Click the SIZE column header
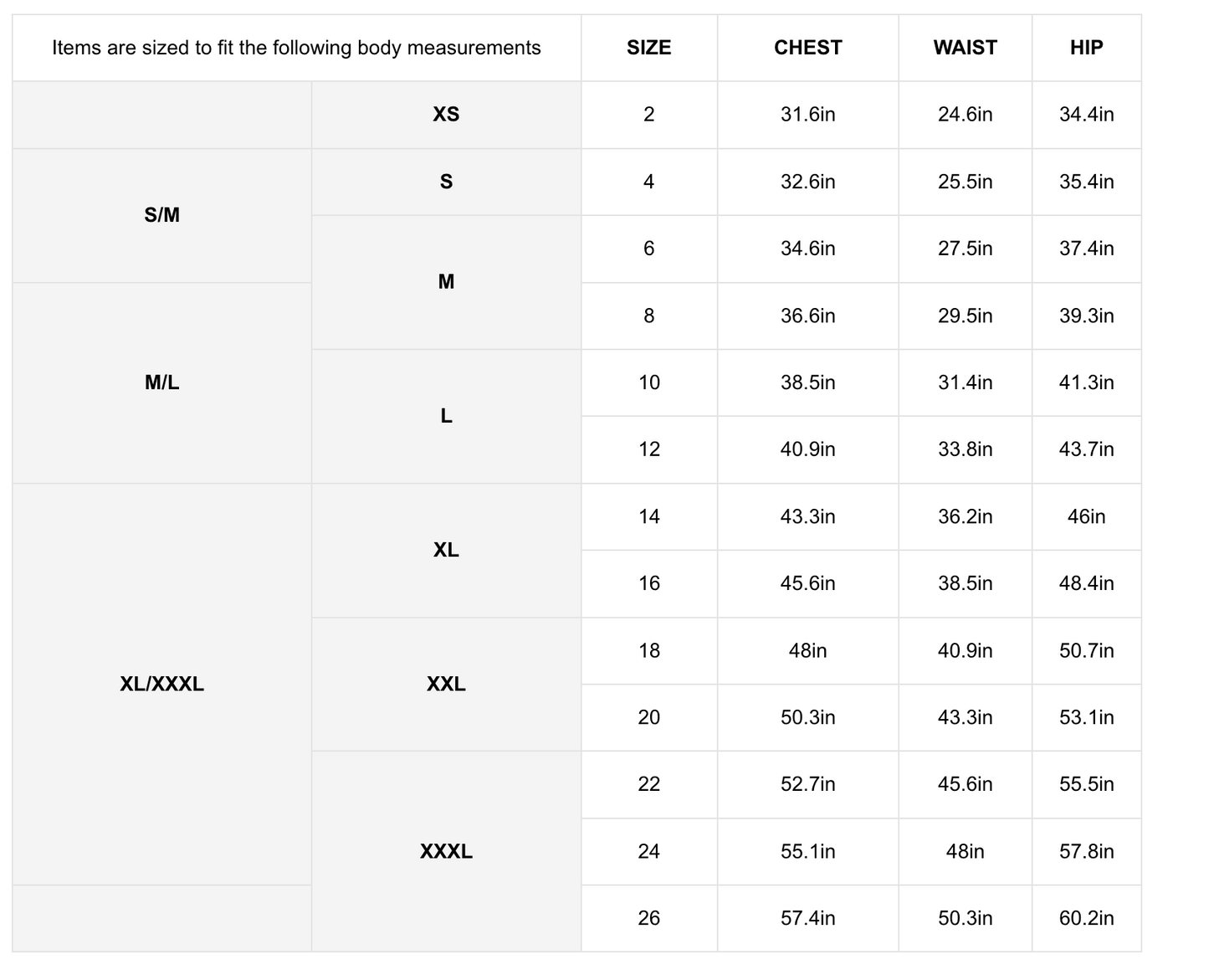 click(648, 48)
